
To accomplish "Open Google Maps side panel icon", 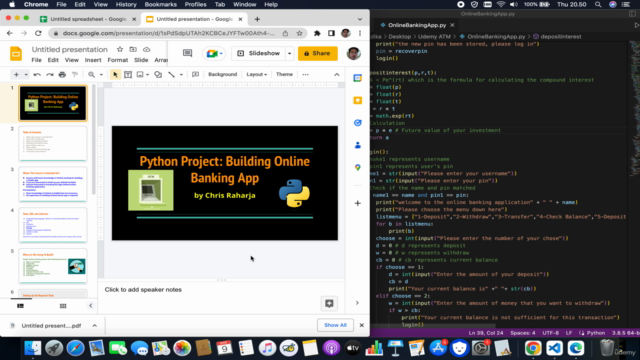I will 358,167.
